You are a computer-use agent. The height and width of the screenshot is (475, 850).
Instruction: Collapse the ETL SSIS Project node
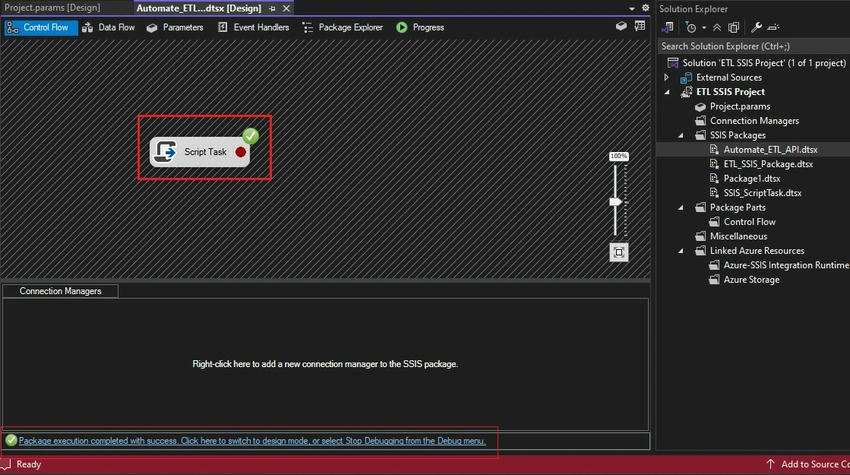667,92
